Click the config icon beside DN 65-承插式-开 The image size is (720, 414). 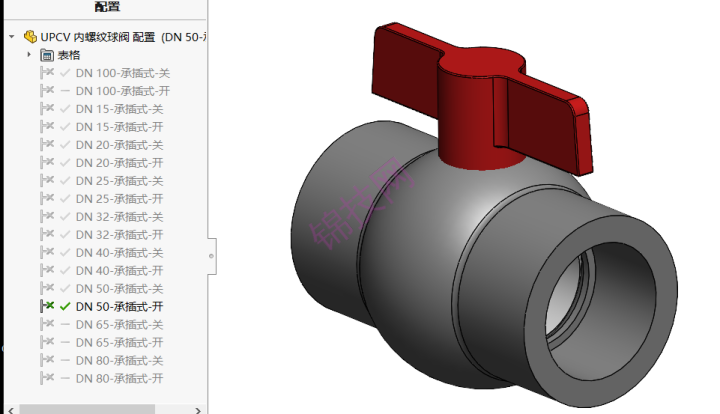[x=47, y=342]
